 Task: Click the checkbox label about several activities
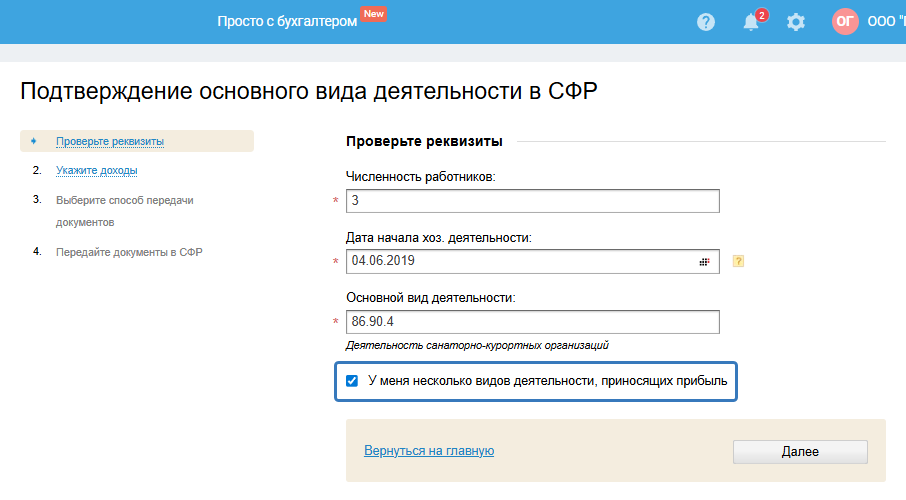click(553, 381)
